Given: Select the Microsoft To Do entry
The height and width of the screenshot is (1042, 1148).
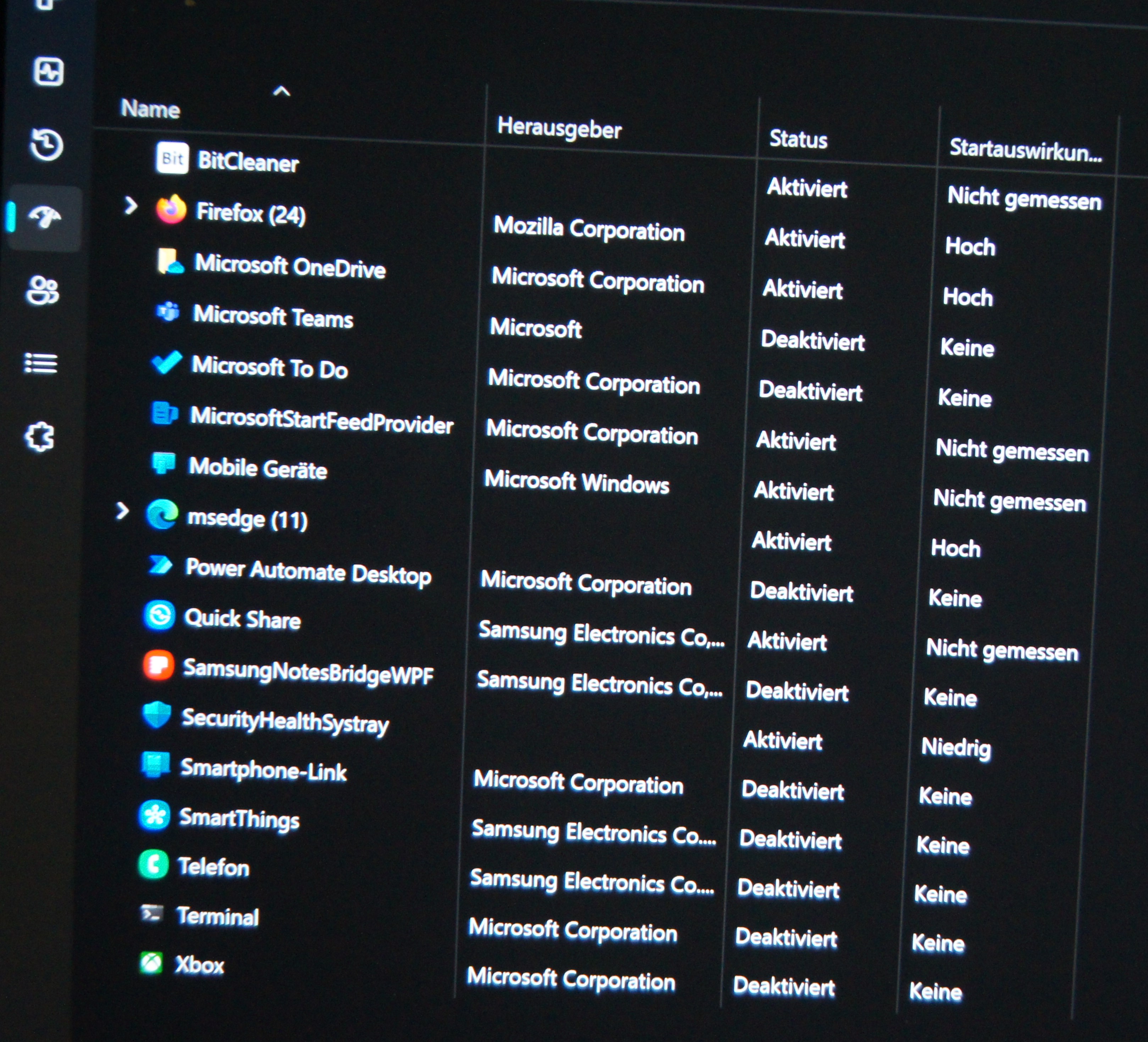Looking at the screenshot, I should [269, 367].
